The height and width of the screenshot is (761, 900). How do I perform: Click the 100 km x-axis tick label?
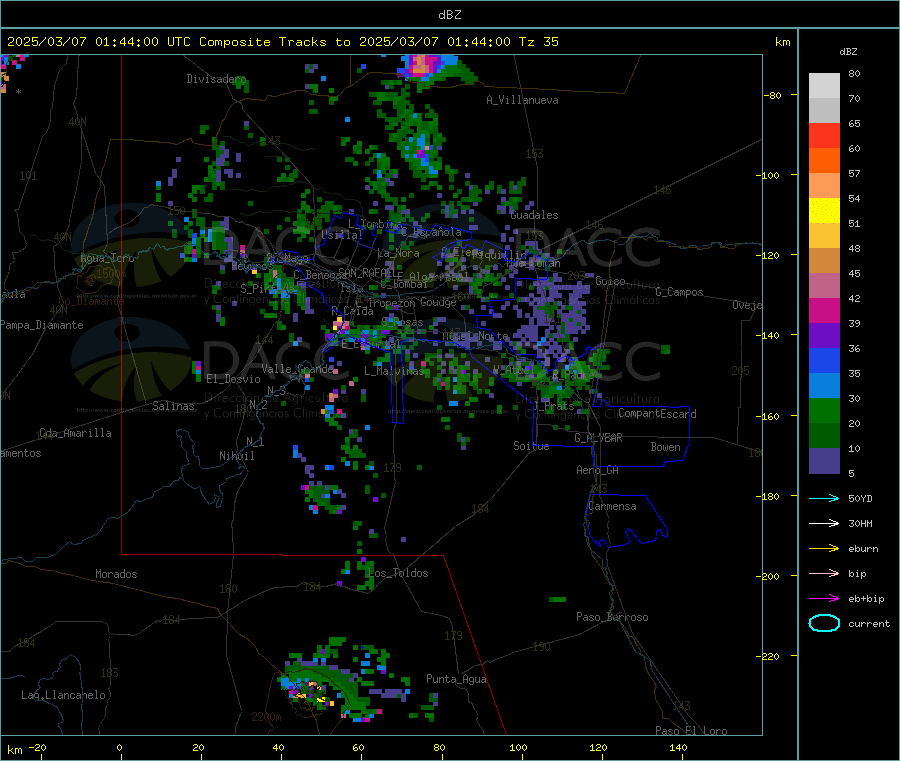coord(518,747)
